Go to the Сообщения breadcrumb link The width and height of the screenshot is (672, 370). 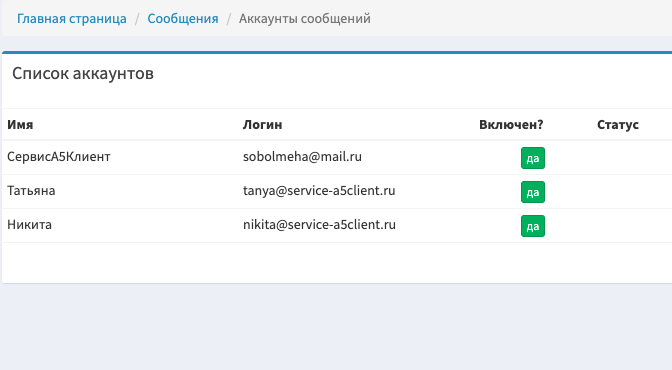183,19
